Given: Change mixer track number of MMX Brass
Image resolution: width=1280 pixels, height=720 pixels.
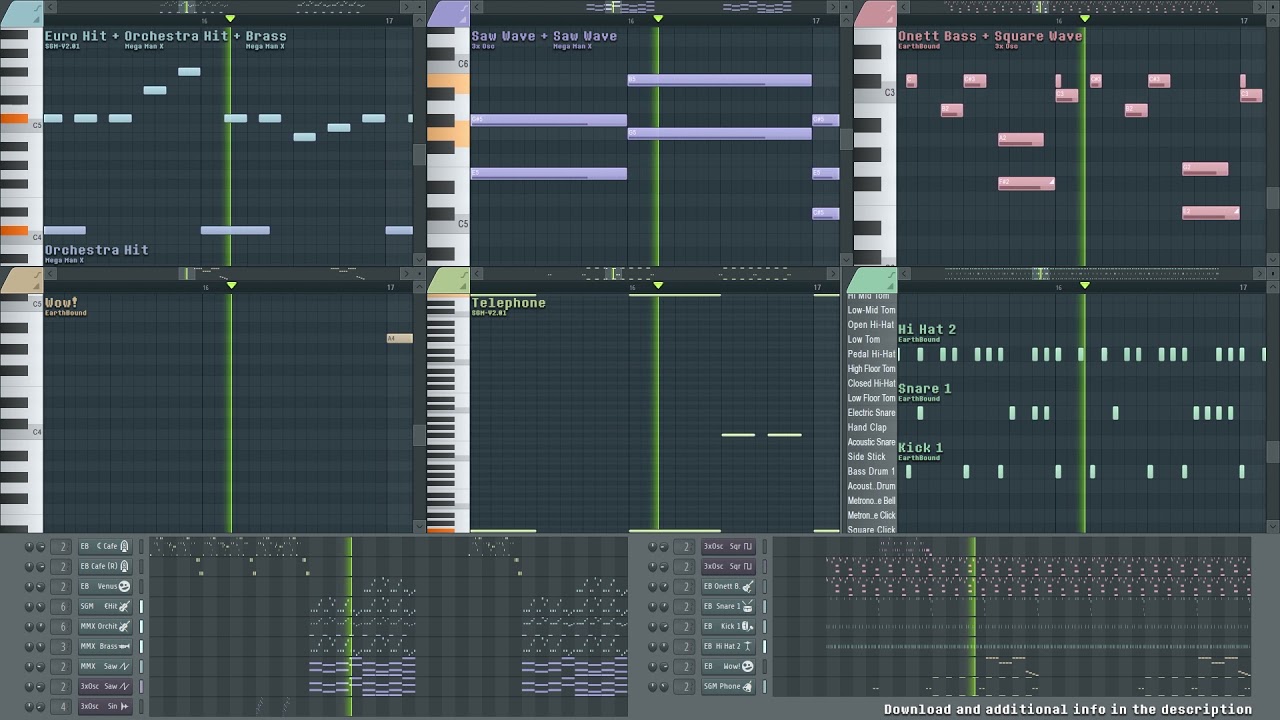Looking at the screenshot, I should click(x=62, y=646).
